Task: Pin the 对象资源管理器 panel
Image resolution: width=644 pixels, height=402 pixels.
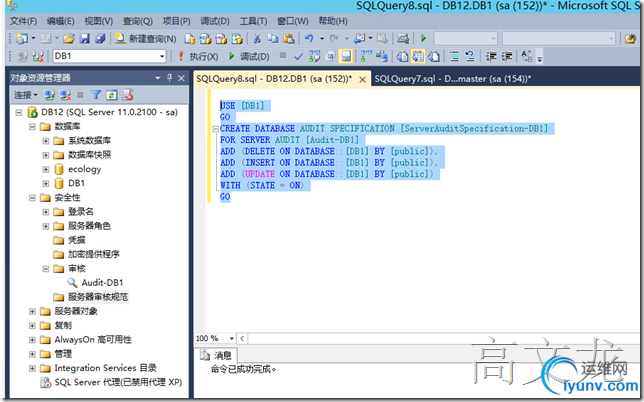Action: coord(170,78)
